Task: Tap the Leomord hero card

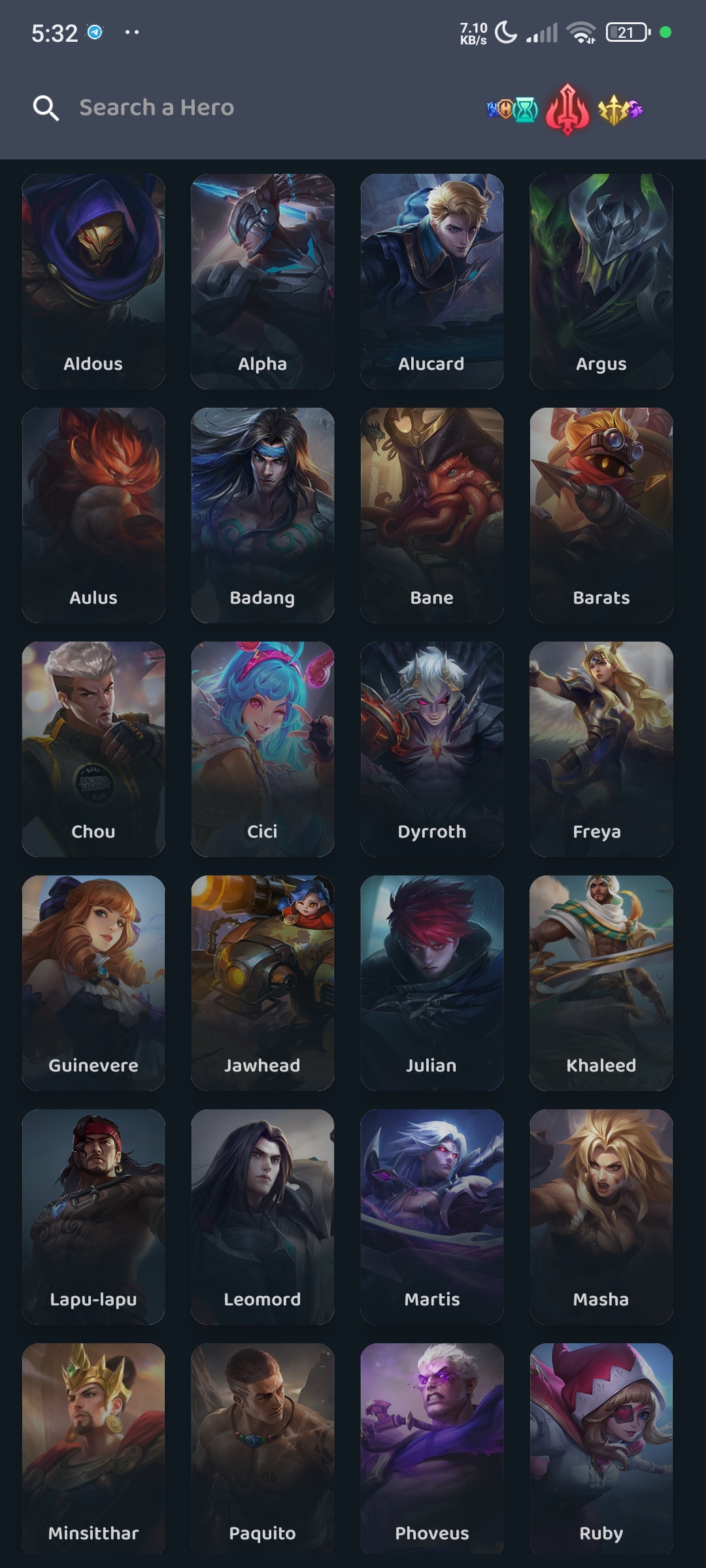Action: coord(263,1217)
